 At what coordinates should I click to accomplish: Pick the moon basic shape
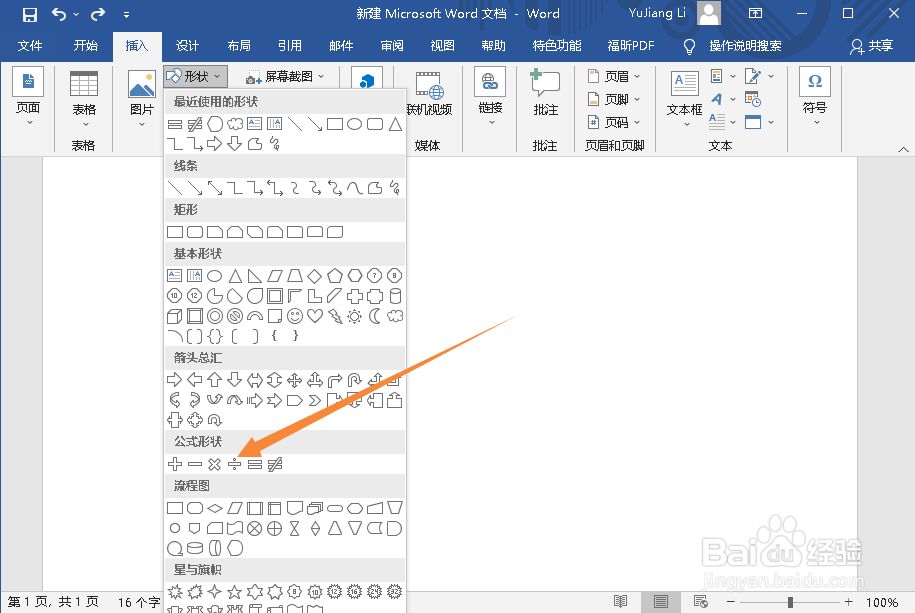point(375,316)
